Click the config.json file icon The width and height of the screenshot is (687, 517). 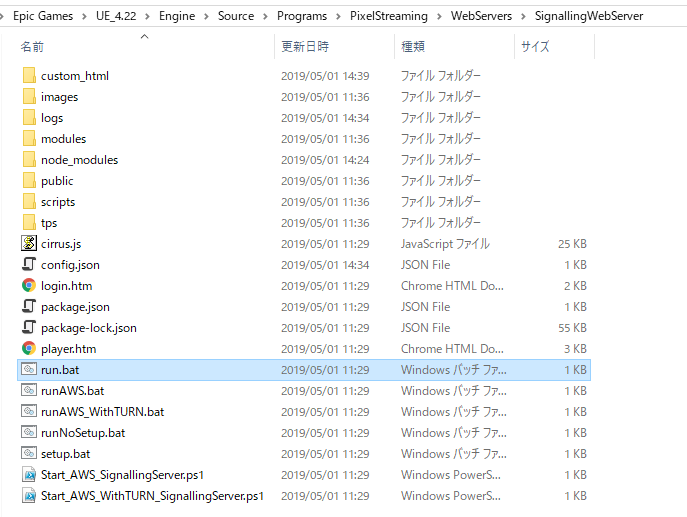click(x=29, y=264)
